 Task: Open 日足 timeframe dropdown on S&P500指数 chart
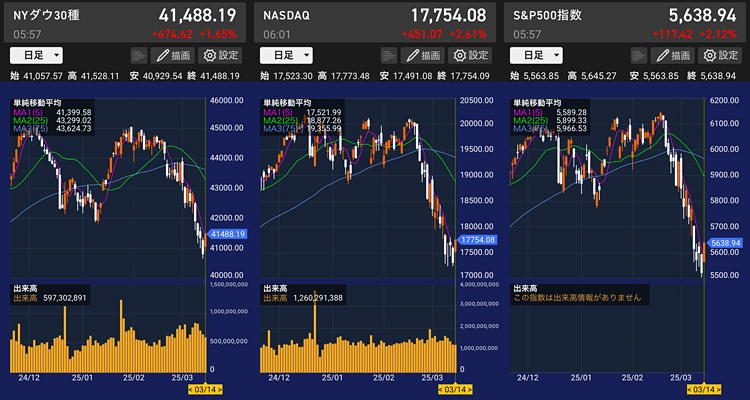pos(536,56)
